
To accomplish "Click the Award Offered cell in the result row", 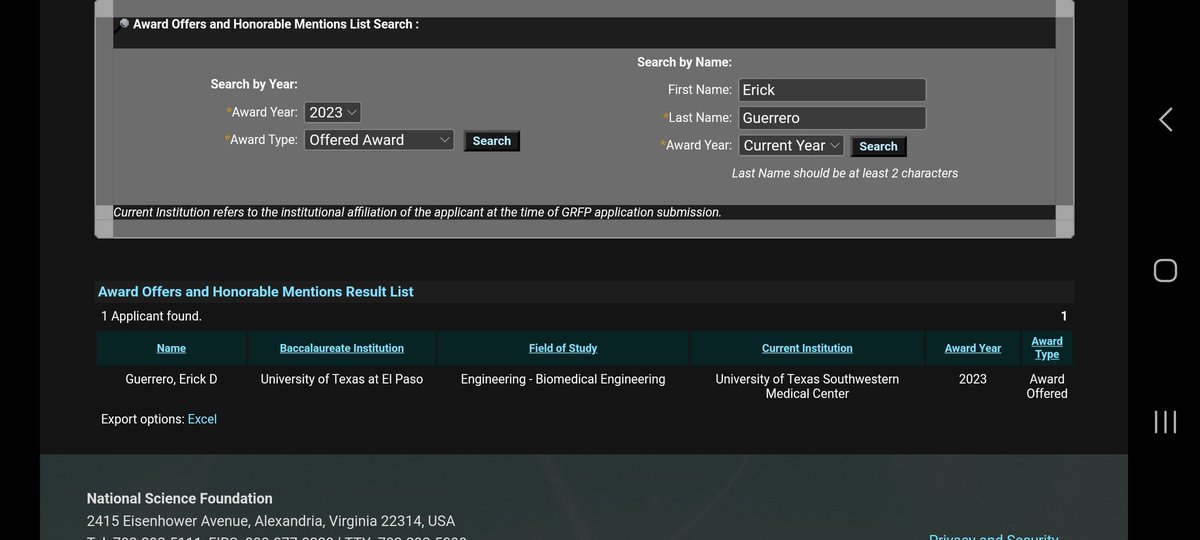I will 1047,386.
